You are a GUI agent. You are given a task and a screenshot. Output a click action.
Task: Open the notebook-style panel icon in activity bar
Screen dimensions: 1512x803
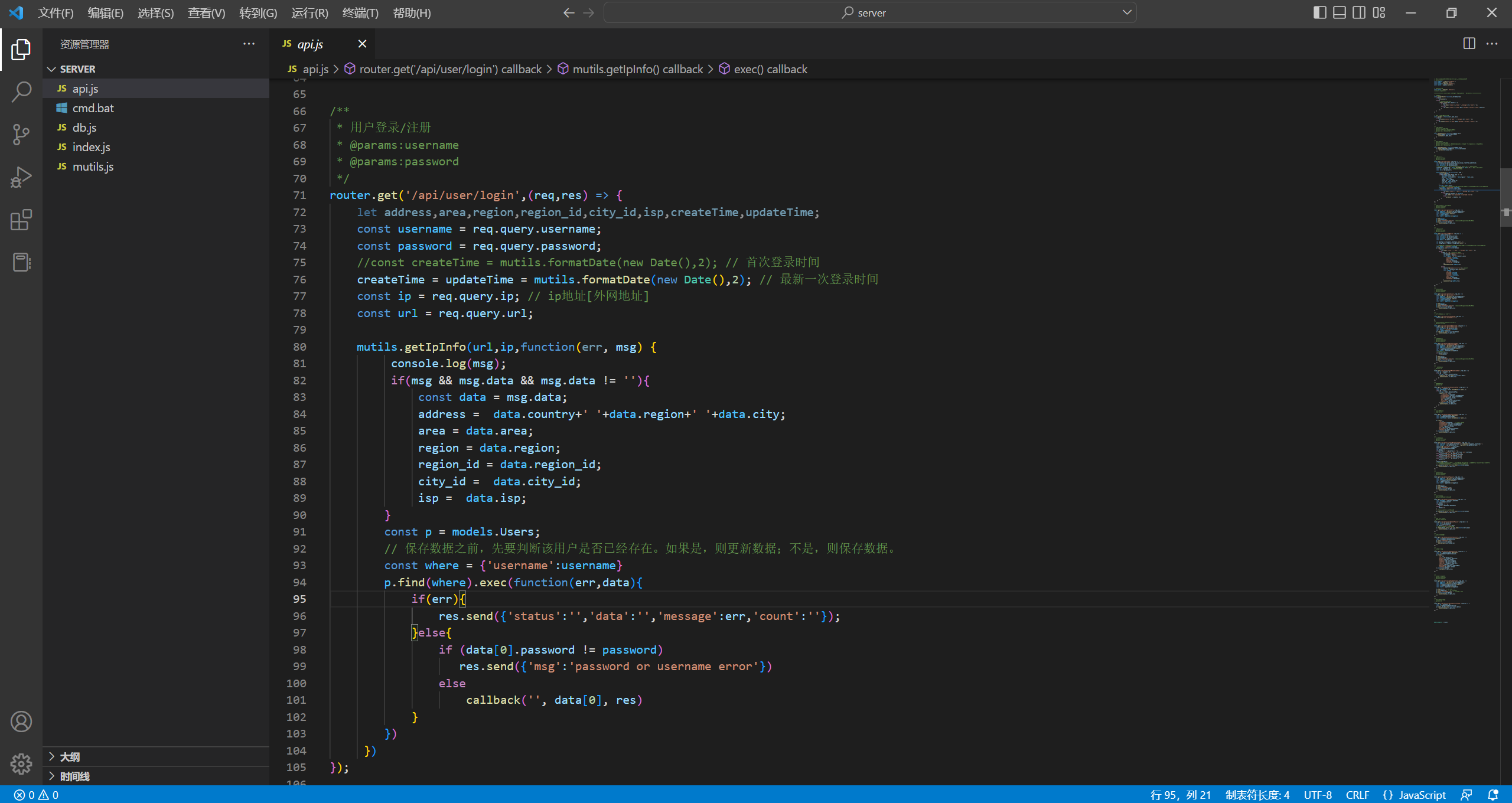click(x=21, y=262)
